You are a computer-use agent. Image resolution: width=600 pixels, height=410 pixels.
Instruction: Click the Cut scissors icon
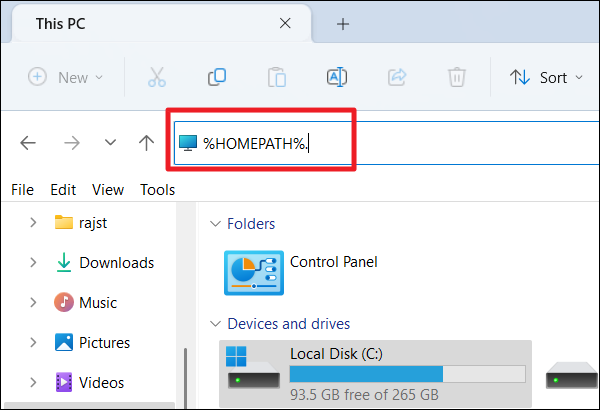tap(157, 77)
